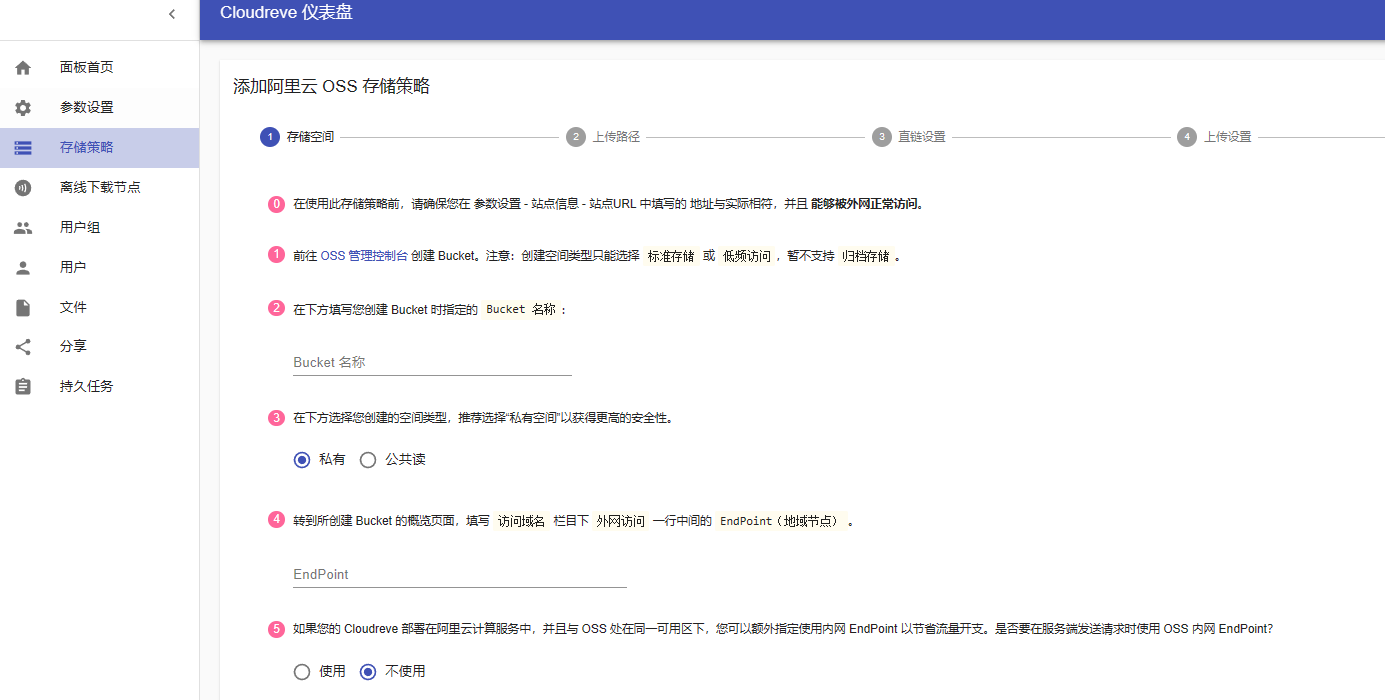
Task: Jump to step 3 直链设置
Action: point(904,137)
